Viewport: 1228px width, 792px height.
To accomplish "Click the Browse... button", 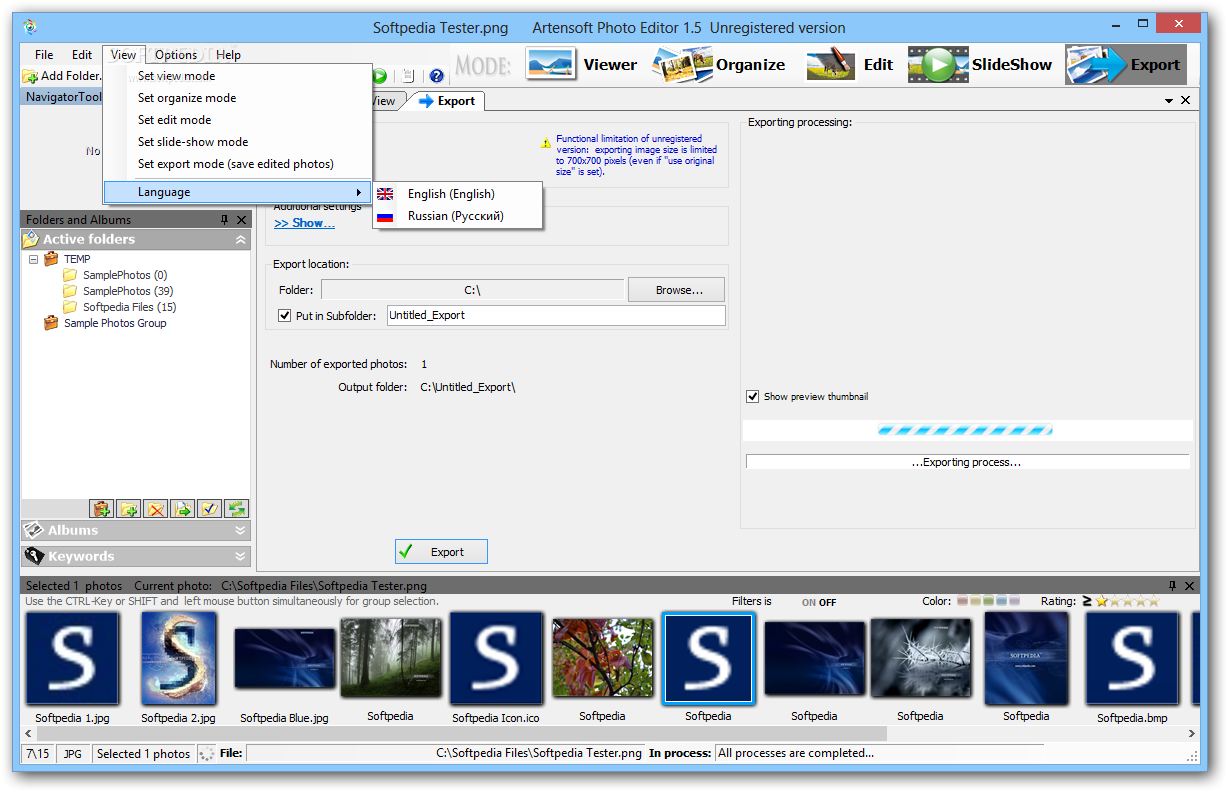I will [x=676, y=290].
